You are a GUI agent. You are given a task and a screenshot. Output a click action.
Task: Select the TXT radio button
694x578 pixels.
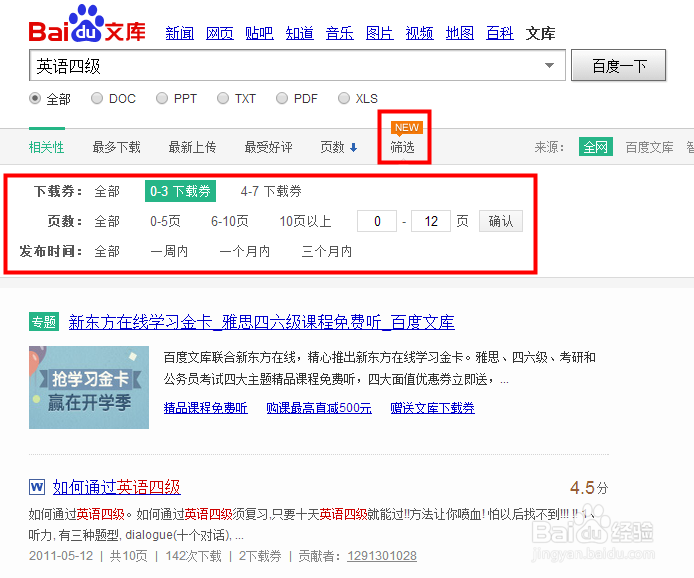(223, 98)
